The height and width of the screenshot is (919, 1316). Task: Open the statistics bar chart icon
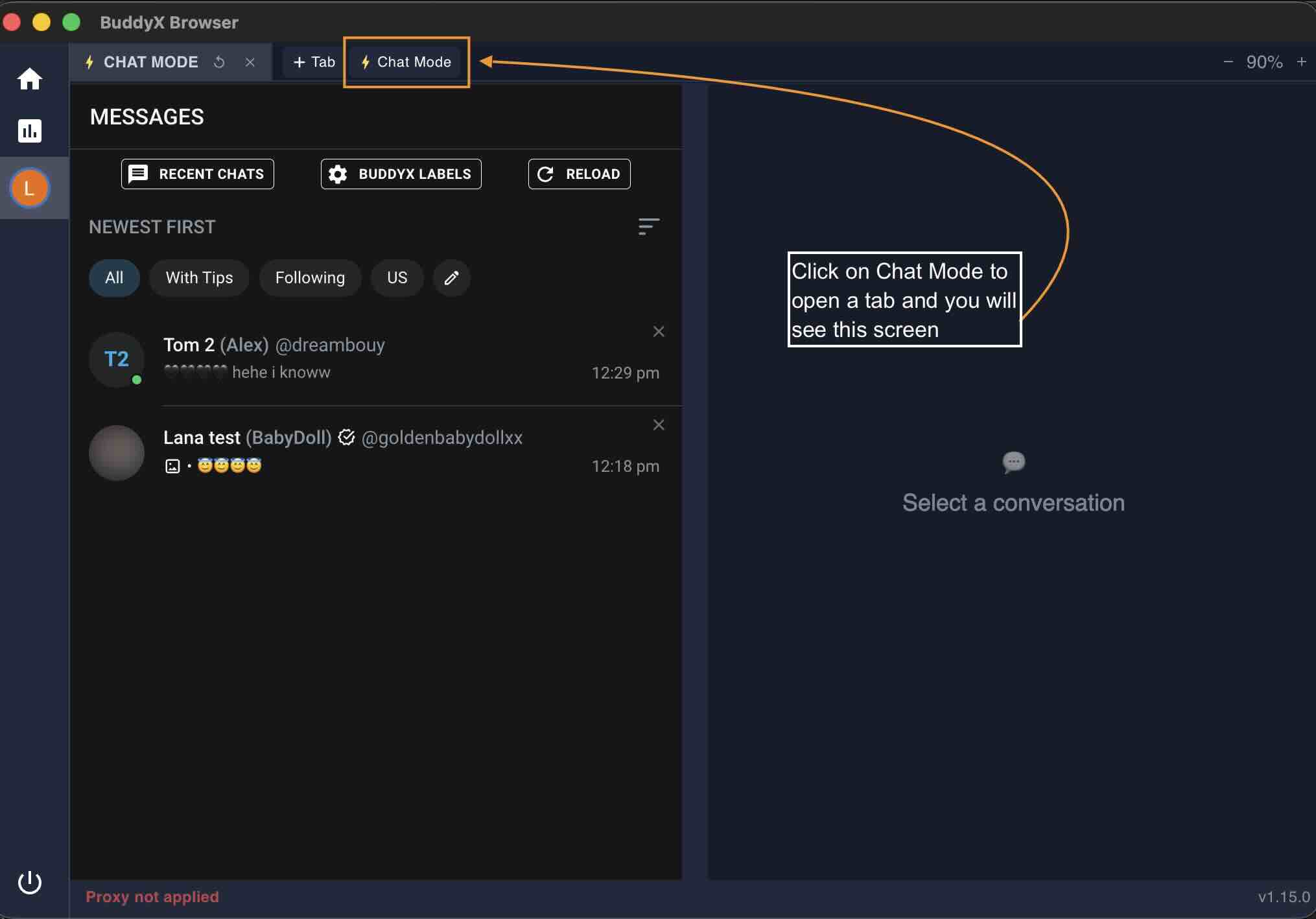pyautogui.click(x=30, y=131)
